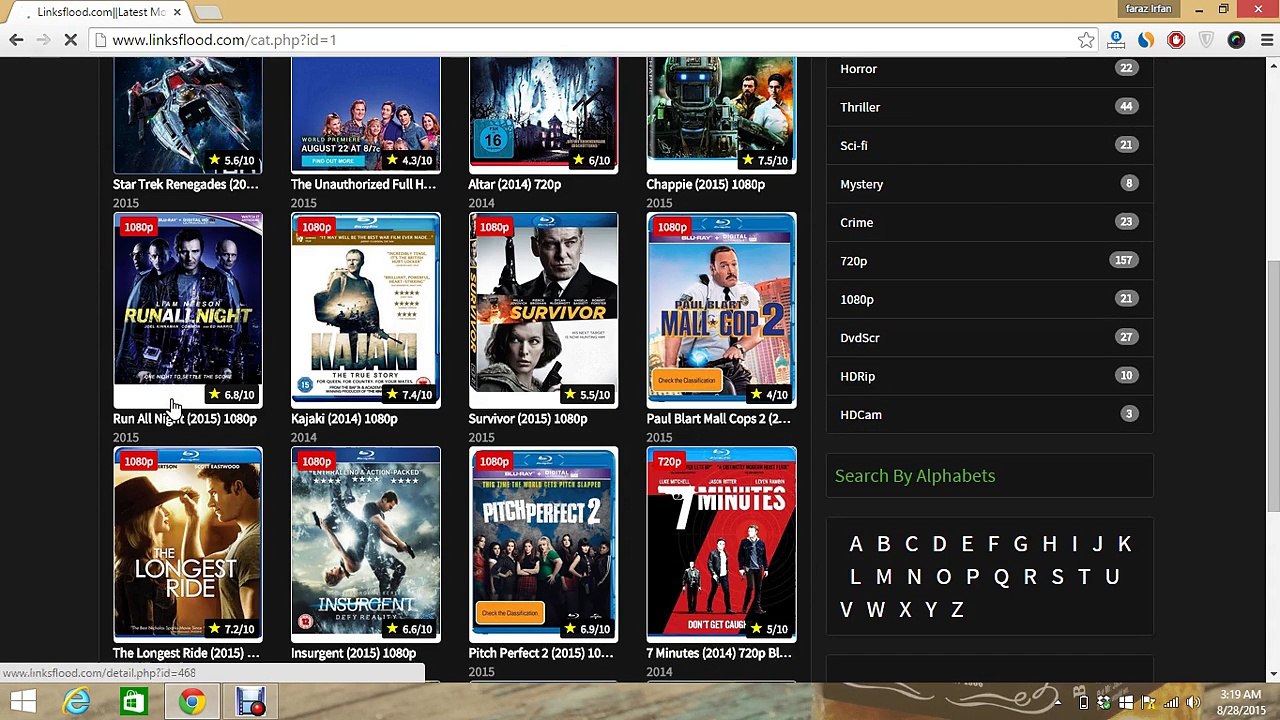The image size is (1280, 720).
Task: Open the Chrome hamburger menu
Action: [1266, 40]
